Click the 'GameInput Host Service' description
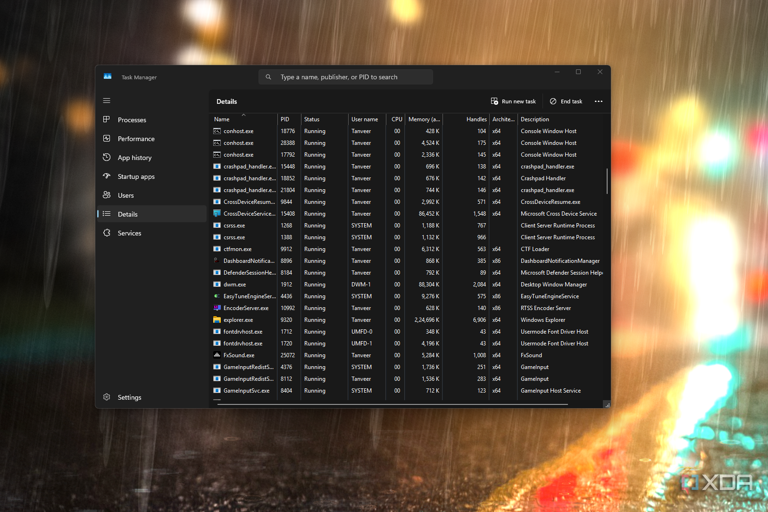The image size is (768, 512). 551,390
